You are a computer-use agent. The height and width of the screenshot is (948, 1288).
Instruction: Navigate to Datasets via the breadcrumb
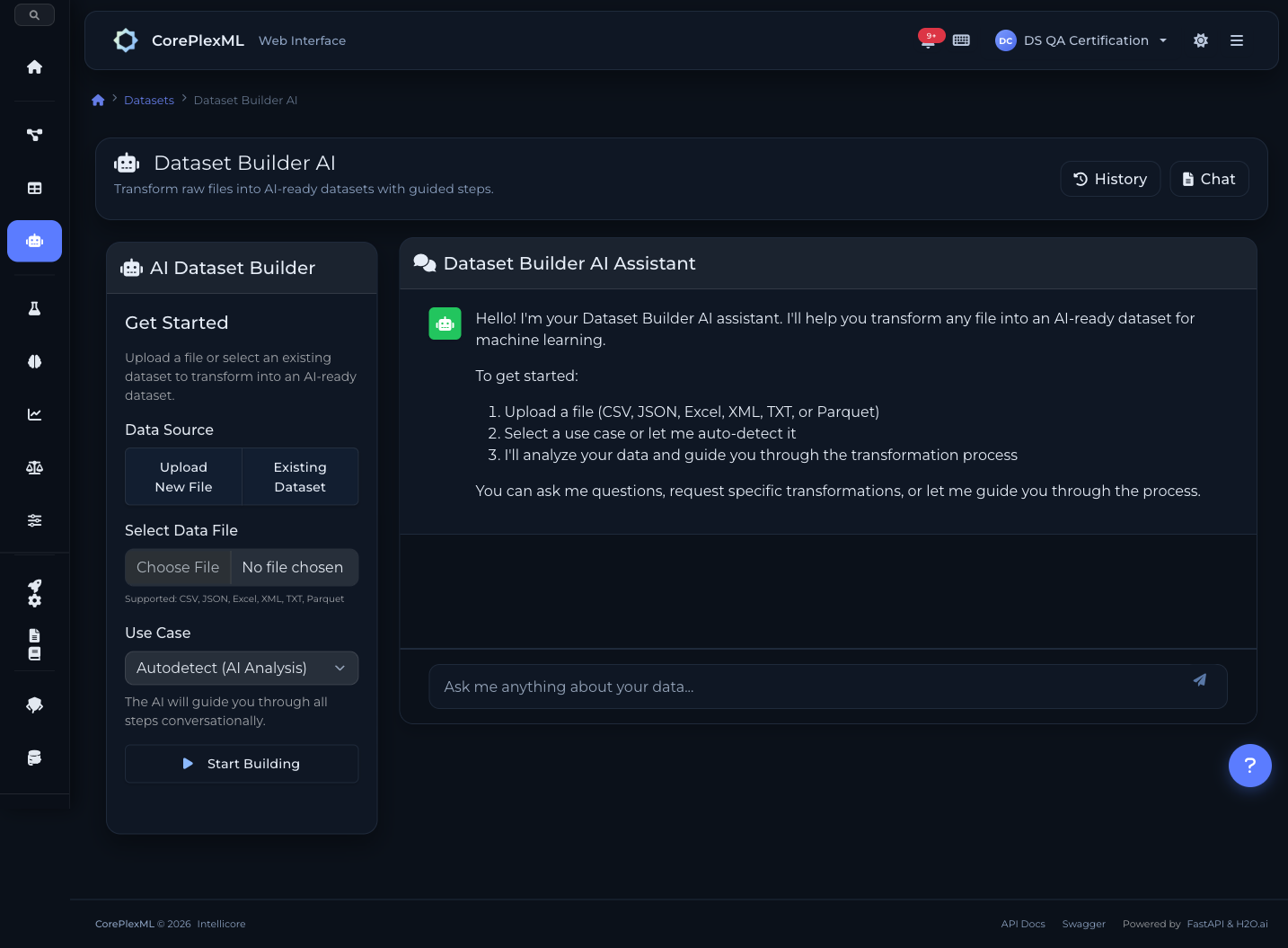click(149, 100)
